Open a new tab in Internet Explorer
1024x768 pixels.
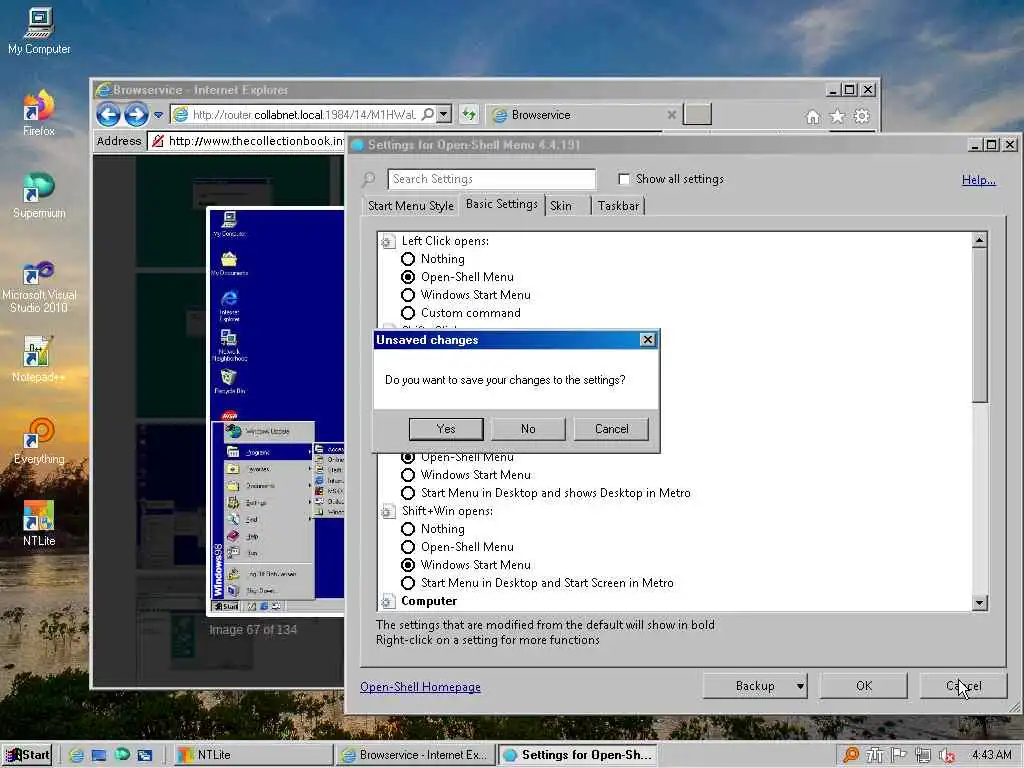tap(697, 115)
